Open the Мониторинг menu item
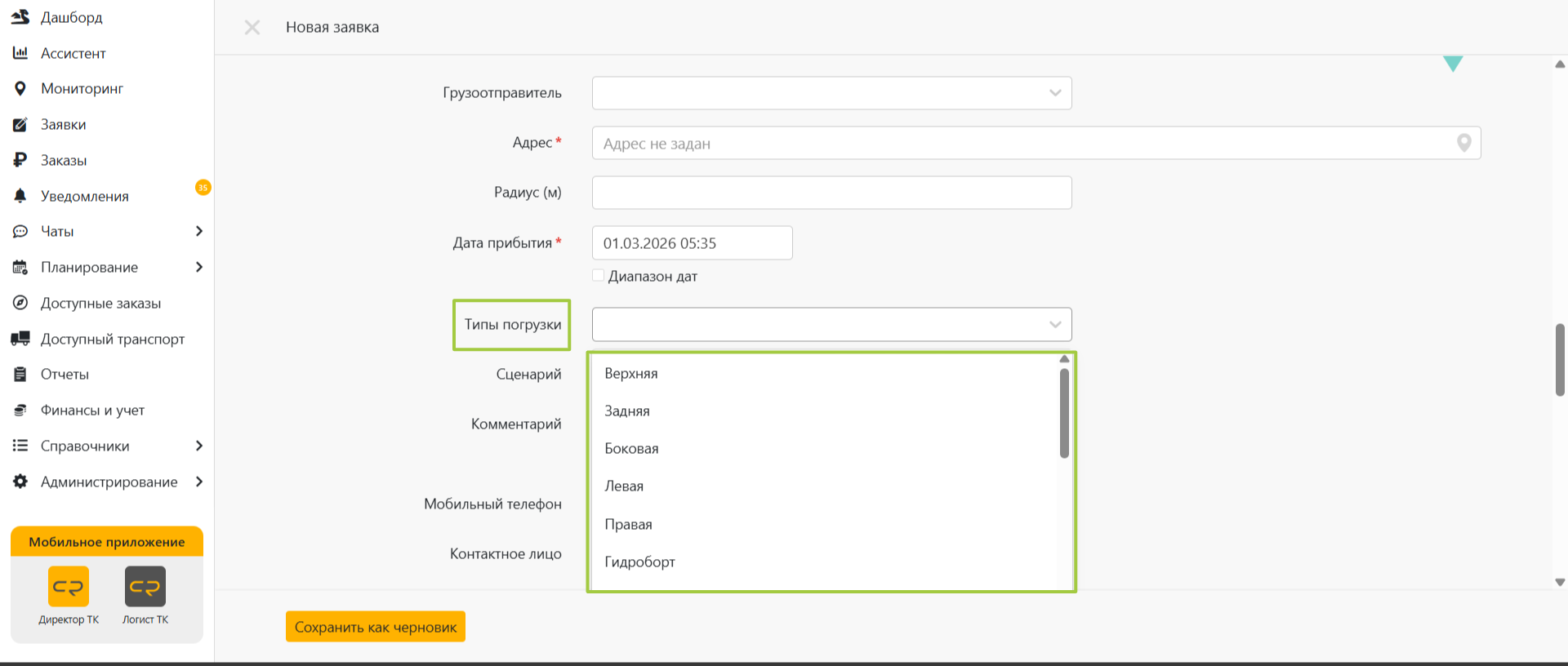 pyautogui.click(x=82, y=88)
